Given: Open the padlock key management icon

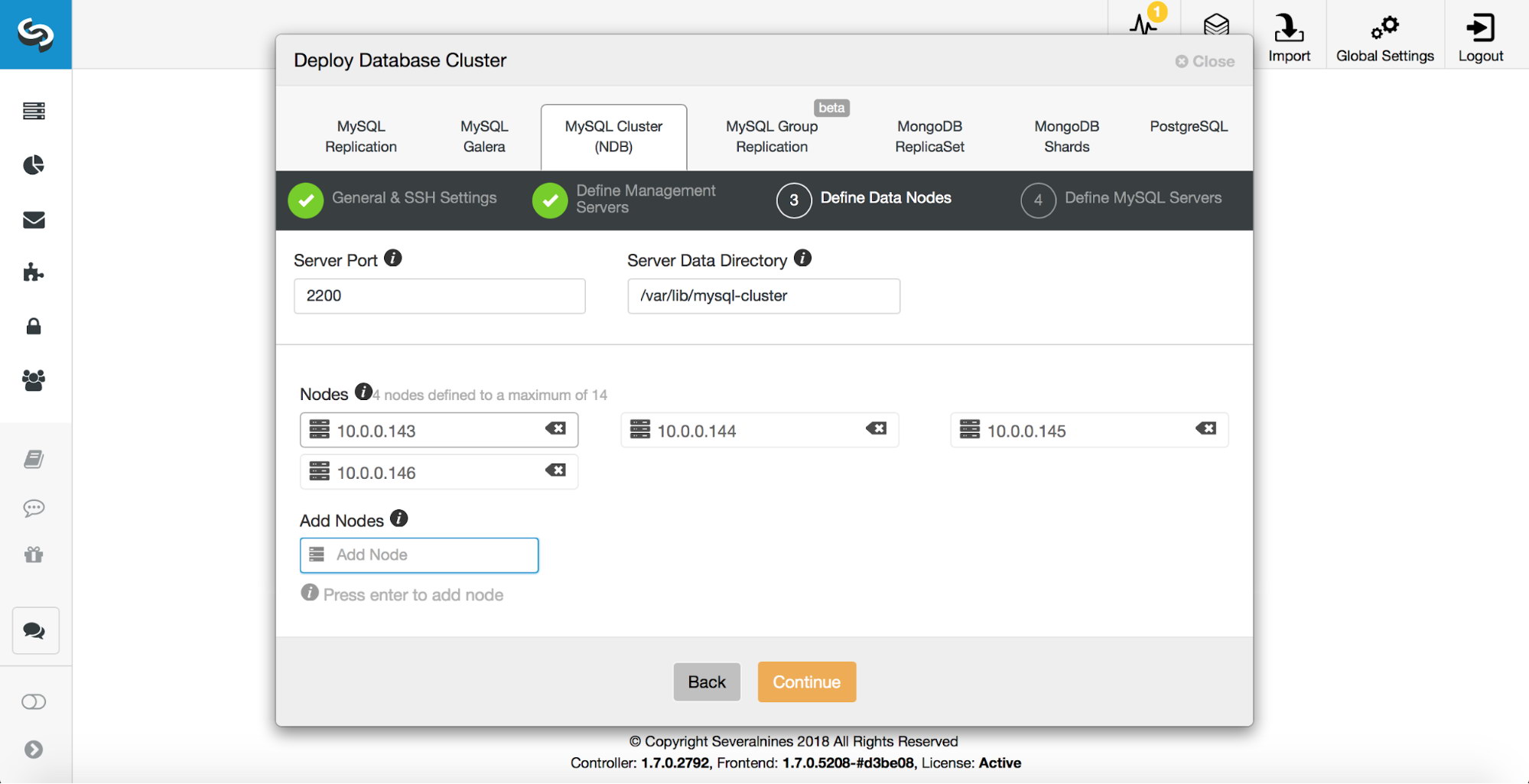Looking at the screenshot, I should pos(34,327).
